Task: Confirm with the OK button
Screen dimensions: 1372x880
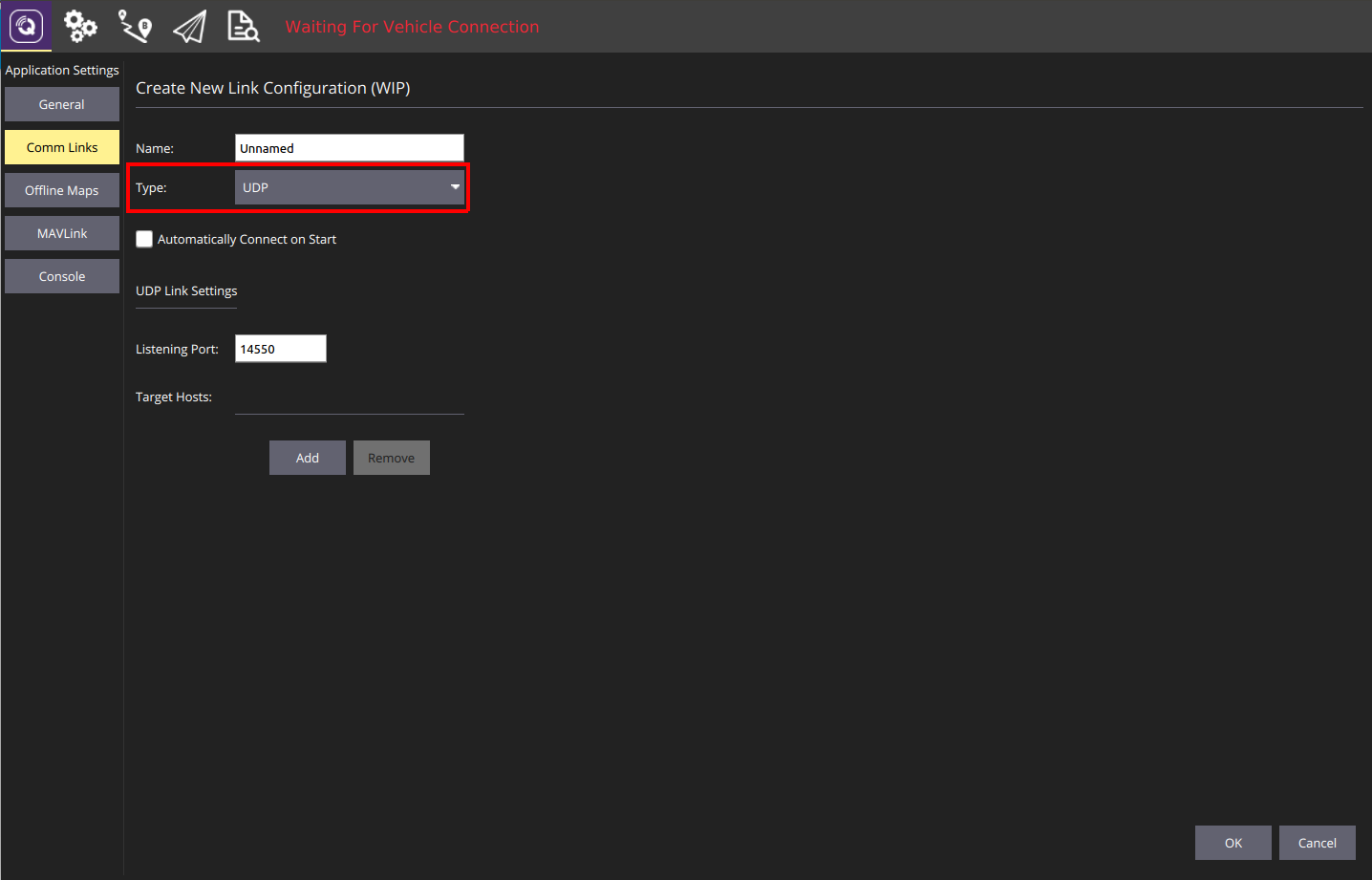Action: 1233,843
